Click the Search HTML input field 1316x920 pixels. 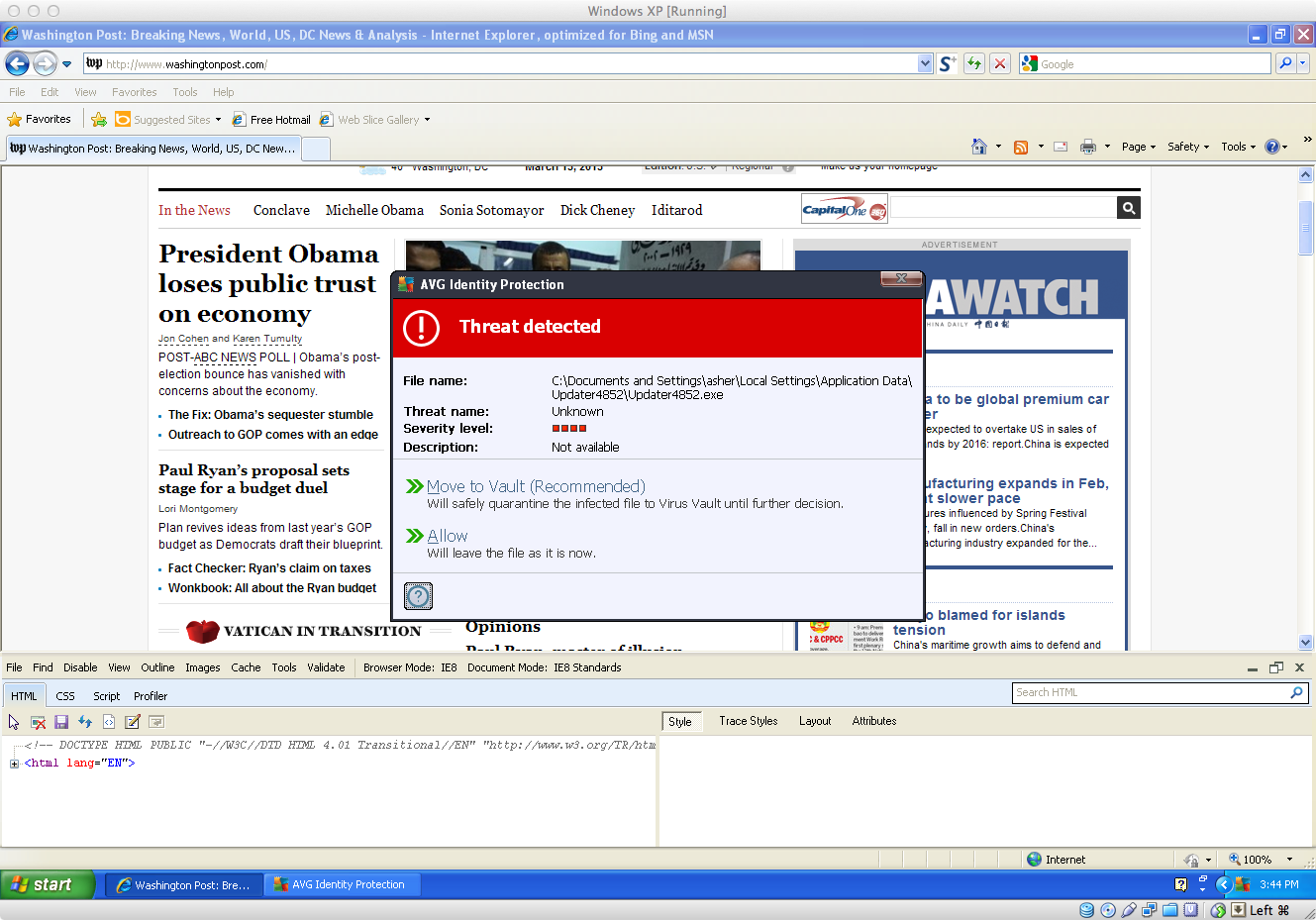(x=1149, y=692)
